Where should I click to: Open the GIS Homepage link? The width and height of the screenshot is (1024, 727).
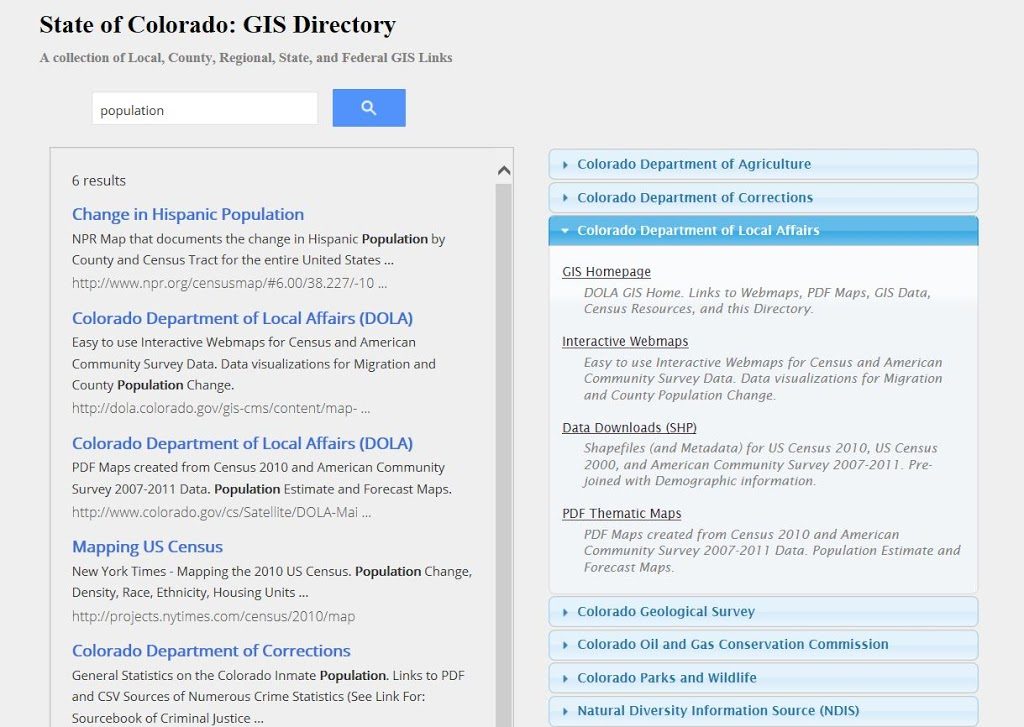606,272
